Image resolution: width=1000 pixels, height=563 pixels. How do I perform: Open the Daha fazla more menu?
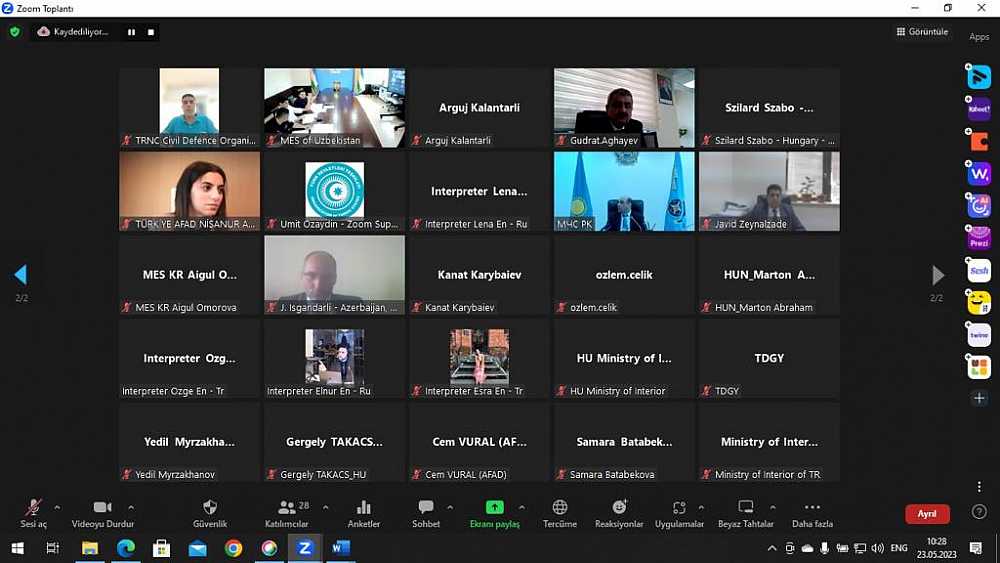click(x=812, y=508)
